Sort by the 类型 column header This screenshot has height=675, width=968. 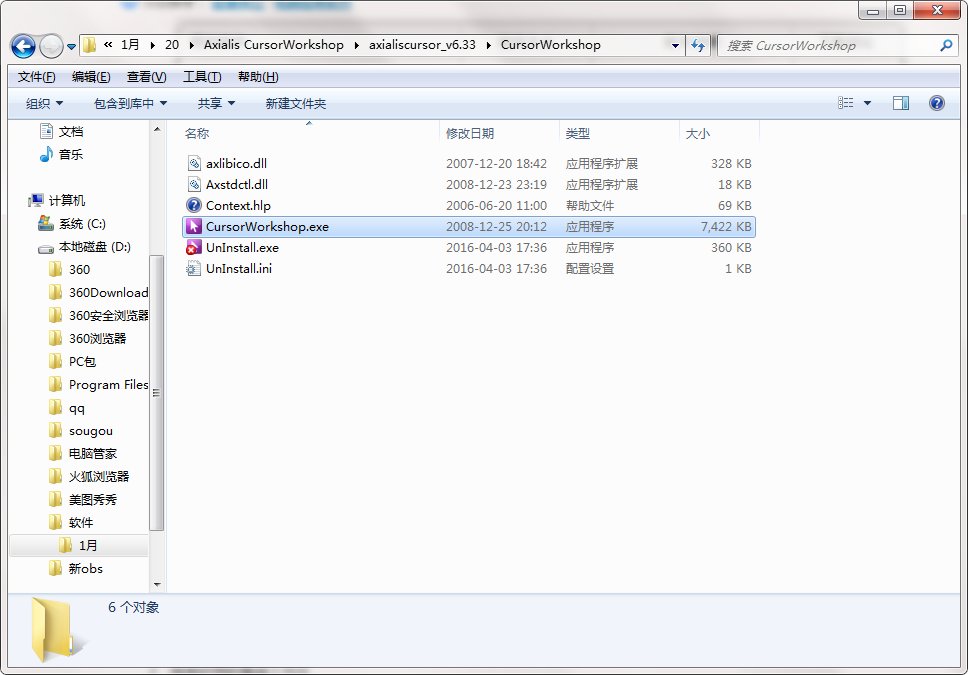tap(578, 133)
